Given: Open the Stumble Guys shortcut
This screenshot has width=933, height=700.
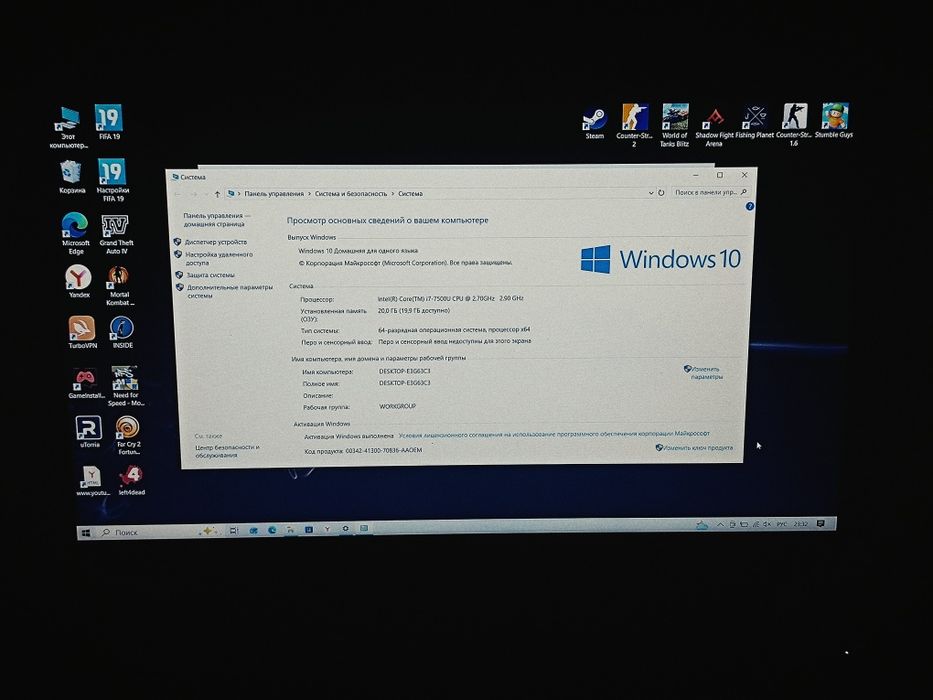Looking at the screenshot, I should [834, 120].
